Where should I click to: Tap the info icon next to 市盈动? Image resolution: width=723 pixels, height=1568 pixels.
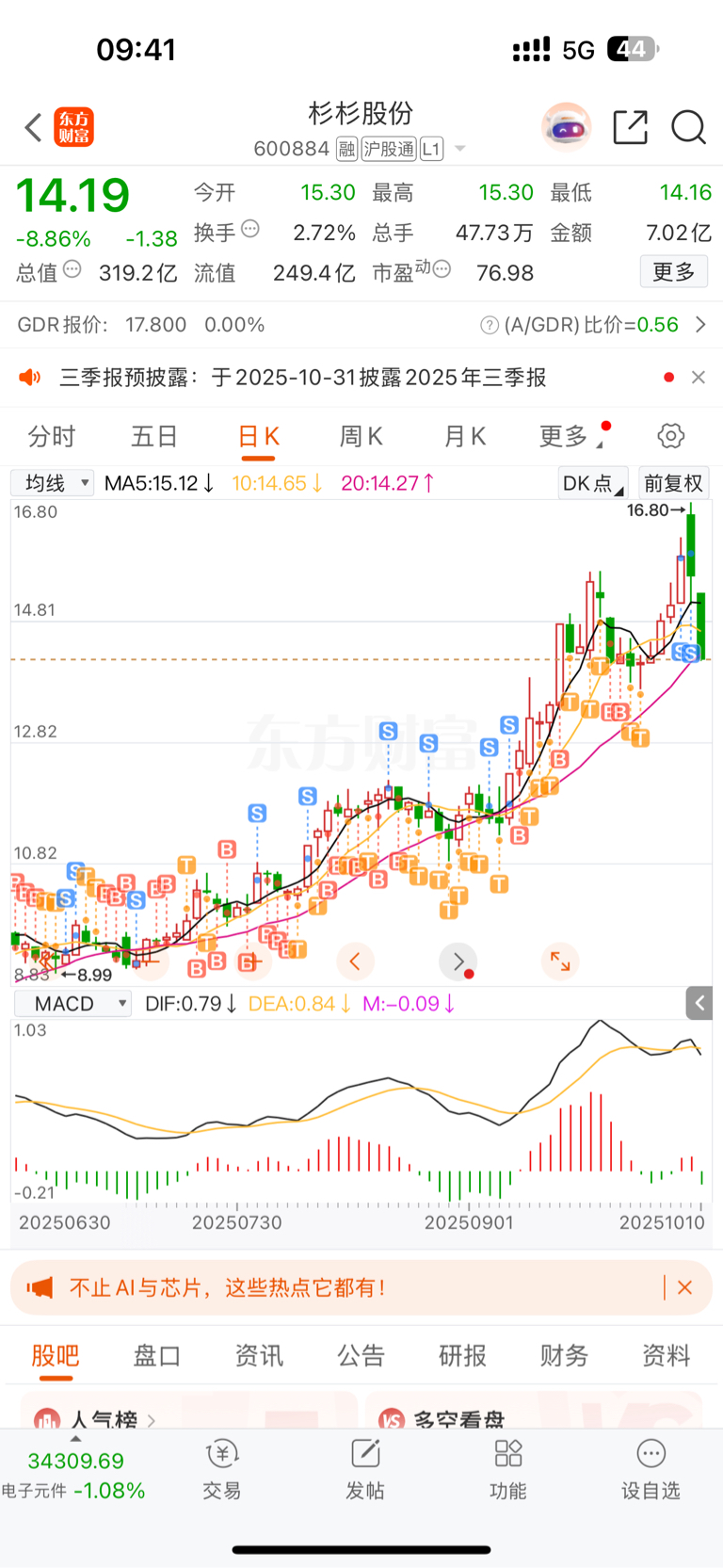[x=442, y=269]
